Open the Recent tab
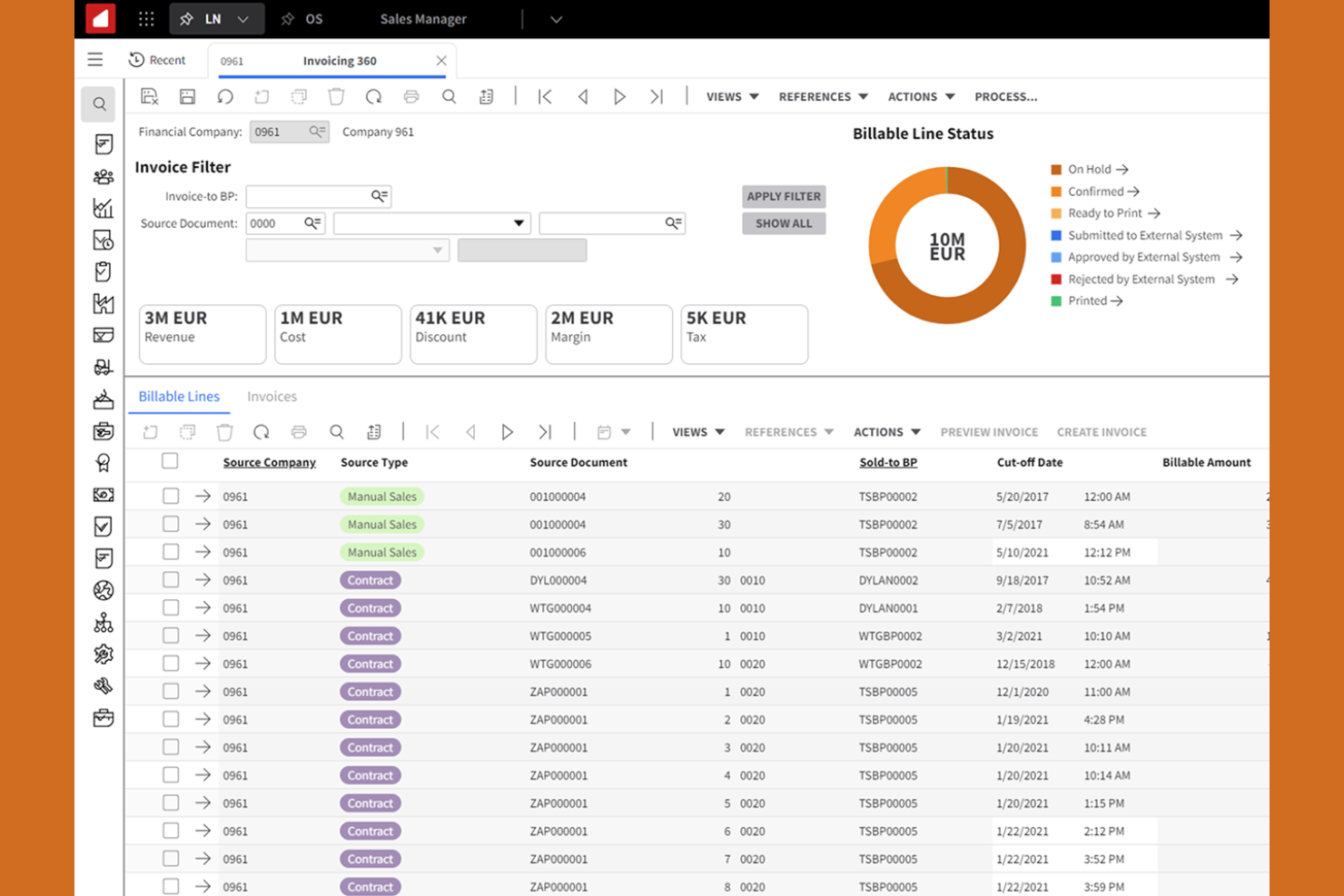Viewport: 1344px width, 896px height. [x=157, y=60]
